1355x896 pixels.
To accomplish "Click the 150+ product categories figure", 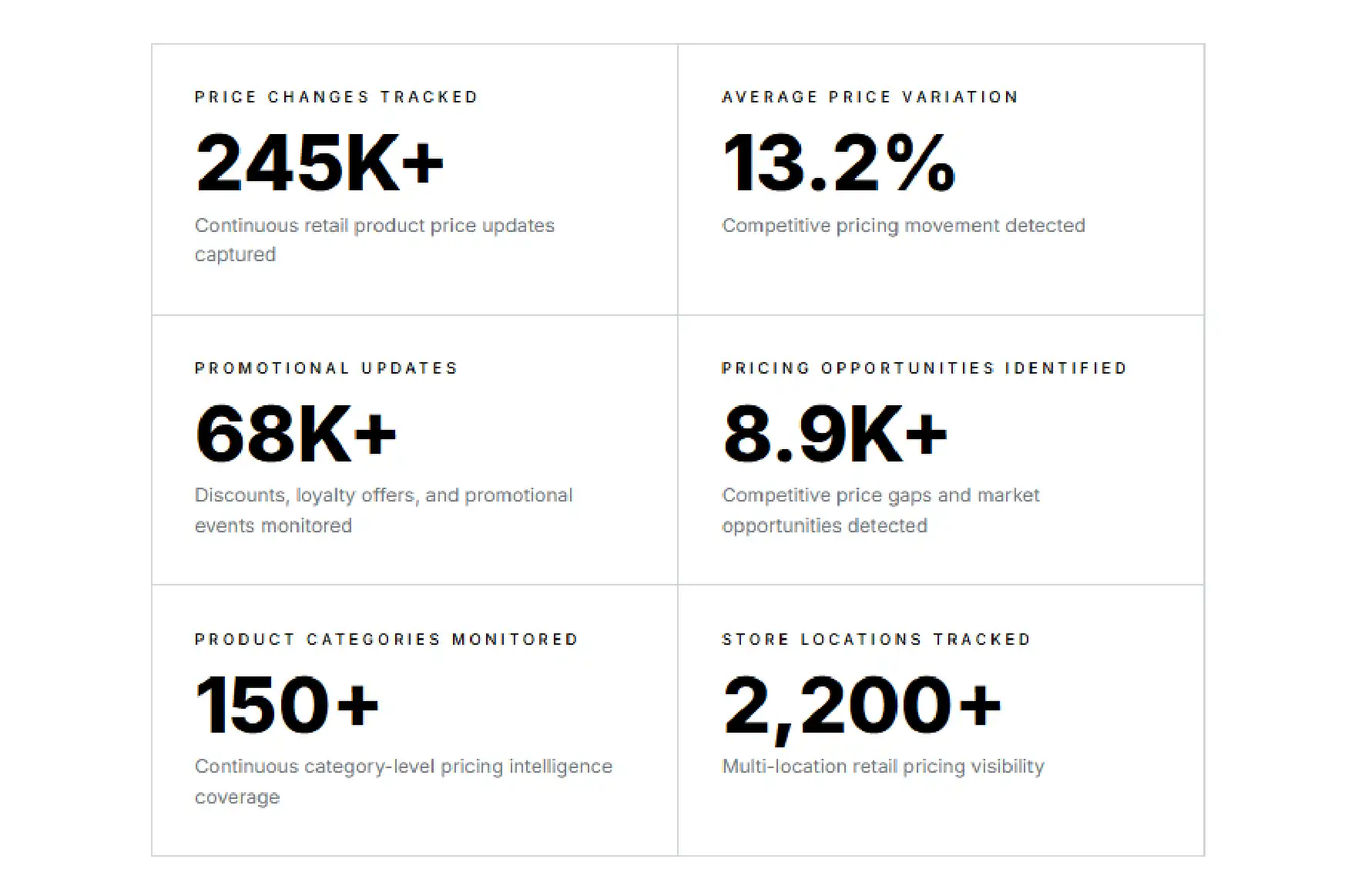I will coord(287,705).
